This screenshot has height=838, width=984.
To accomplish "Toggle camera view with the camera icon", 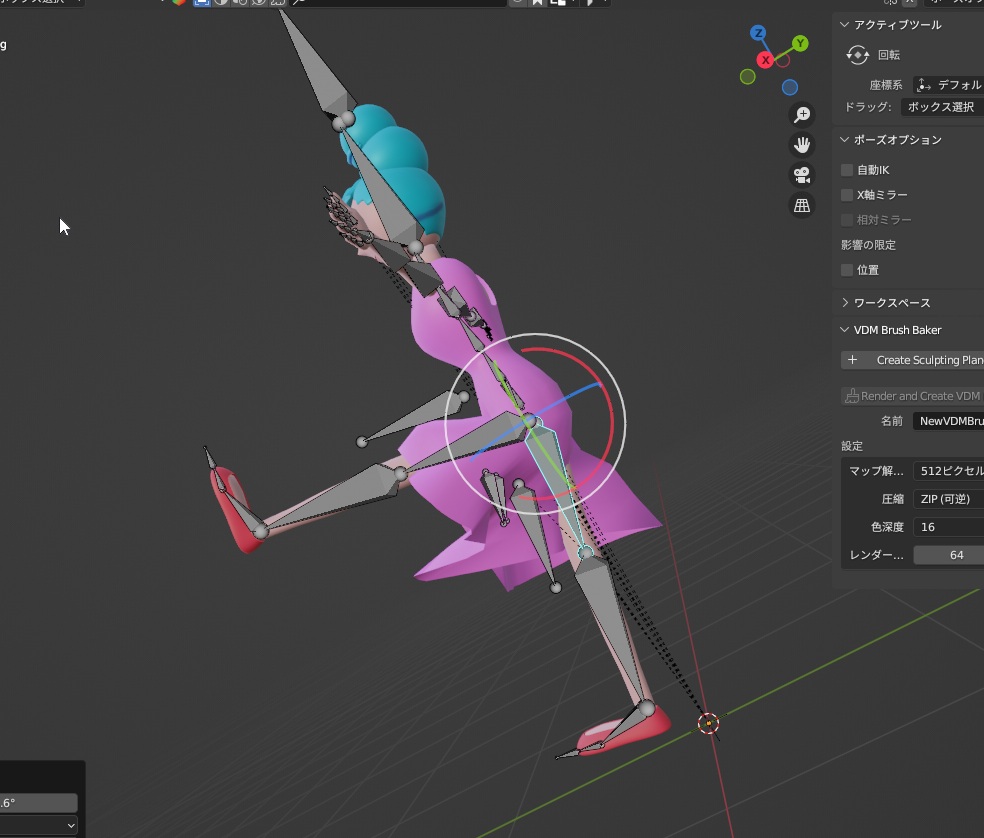I will click(801, 175).
